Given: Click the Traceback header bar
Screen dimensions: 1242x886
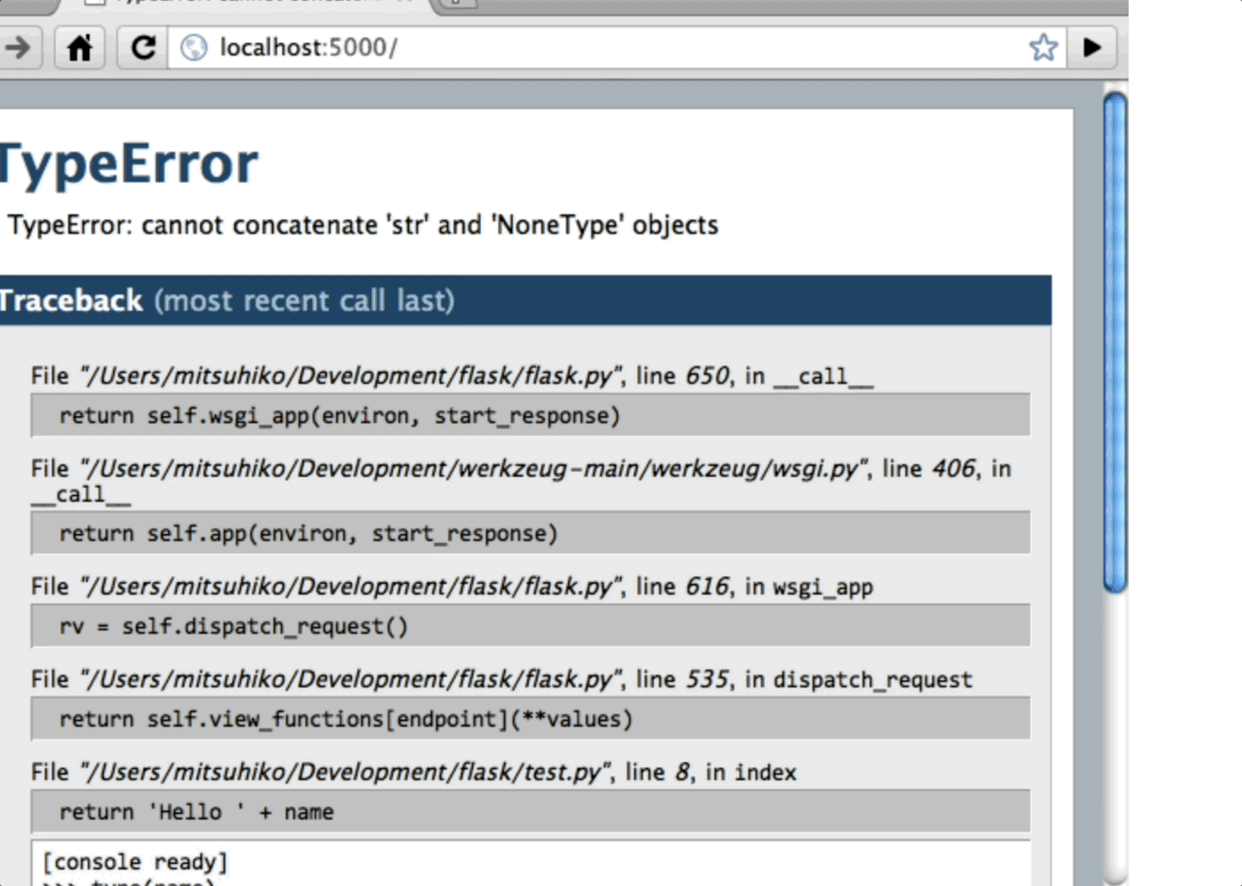Looking at the screenshot, I should [x=525, y=300].
